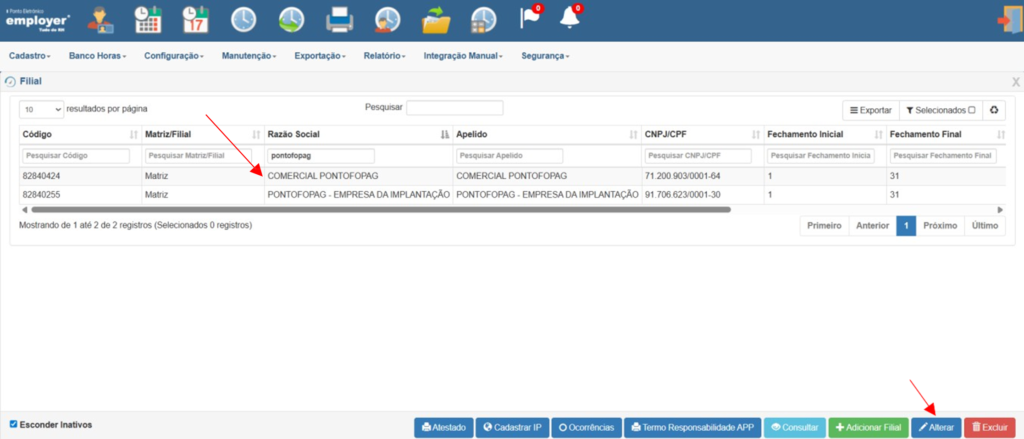This screenshot has width=1024, height=439.
Task: Focus the Pesquisar Fechamento Inicial filter field
Action: click(820, 156)
